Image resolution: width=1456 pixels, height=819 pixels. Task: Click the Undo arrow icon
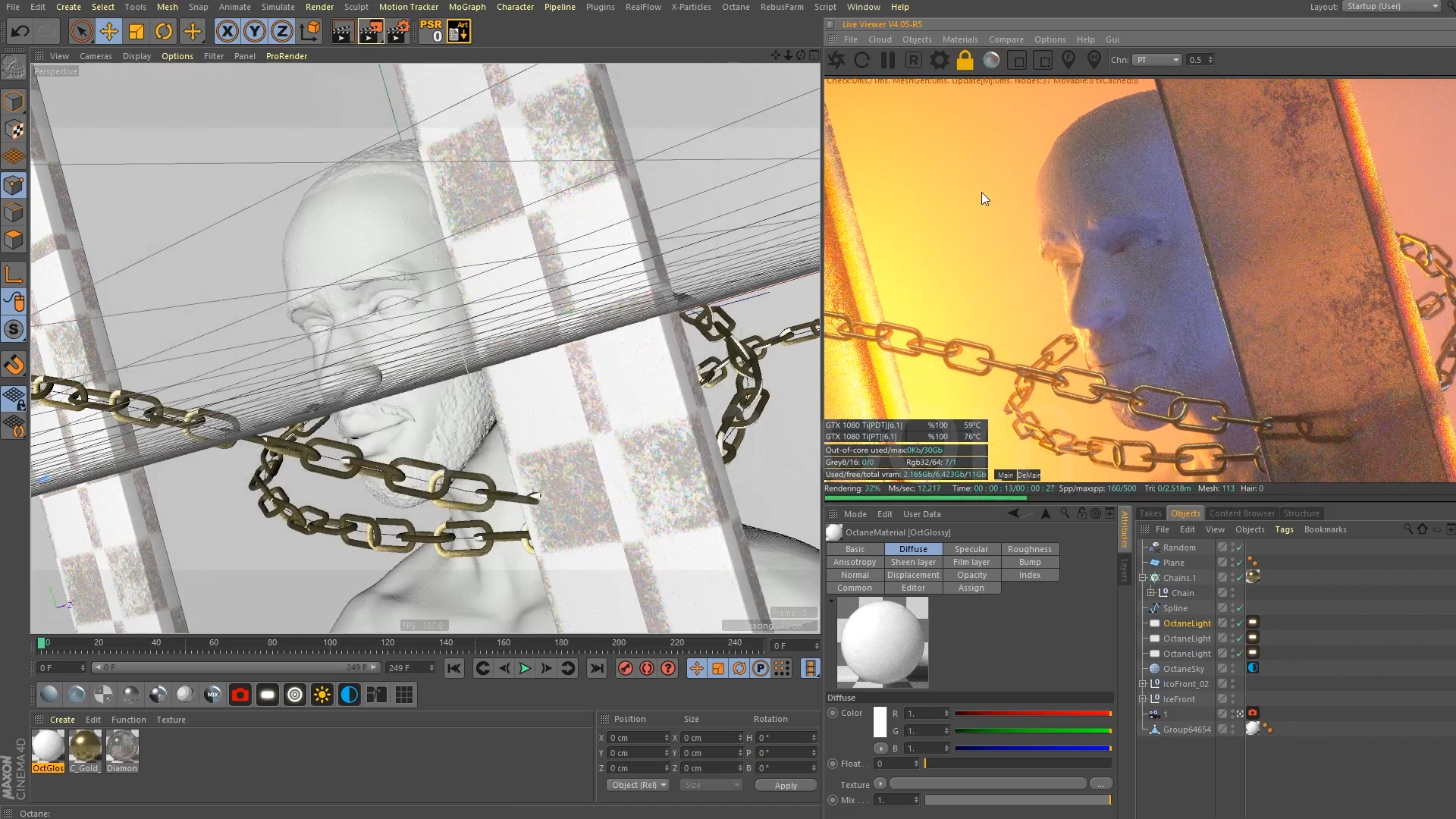(20, 31)
